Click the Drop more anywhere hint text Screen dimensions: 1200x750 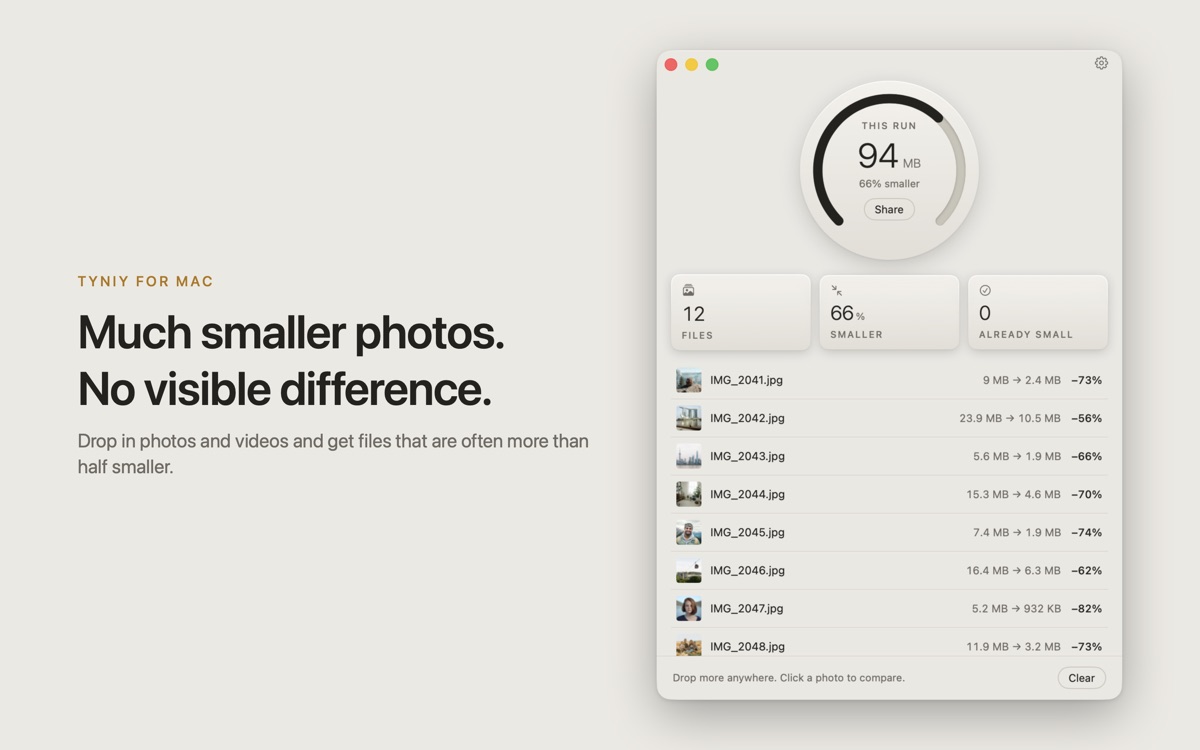point(789,678)
